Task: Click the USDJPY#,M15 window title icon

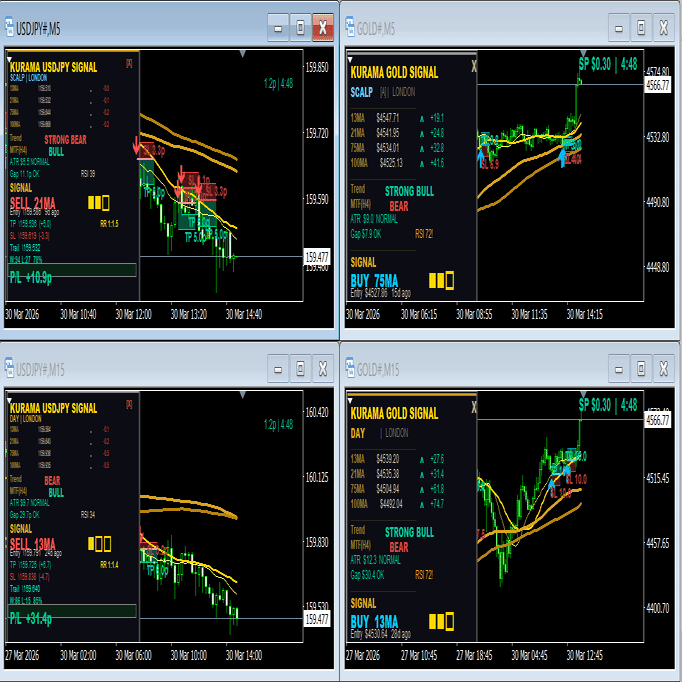Action: tap(9, 368)
